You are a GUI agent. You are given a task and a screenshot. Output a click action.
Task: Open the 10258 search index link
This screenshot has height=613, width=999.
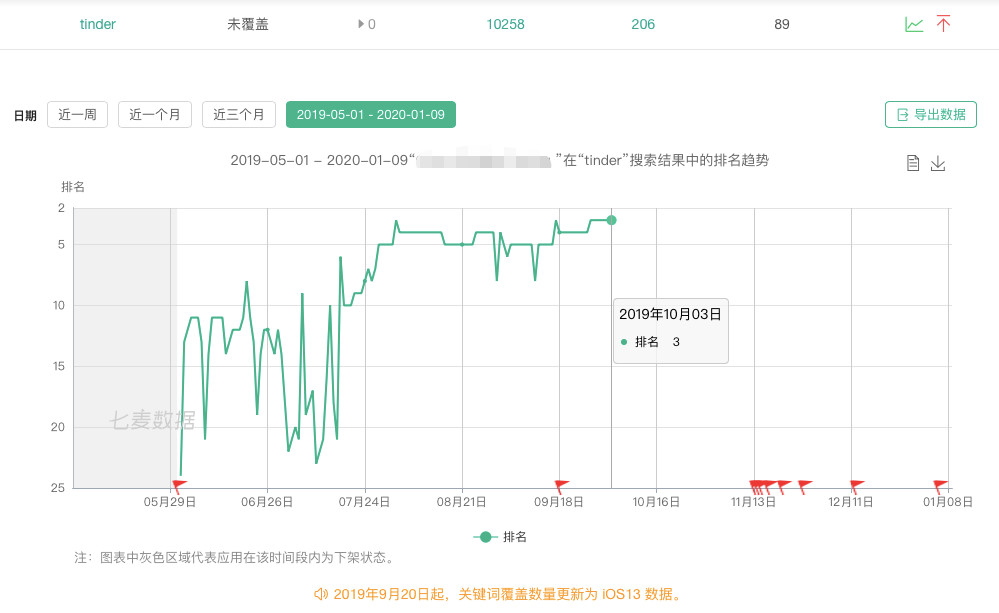point(505,24)
